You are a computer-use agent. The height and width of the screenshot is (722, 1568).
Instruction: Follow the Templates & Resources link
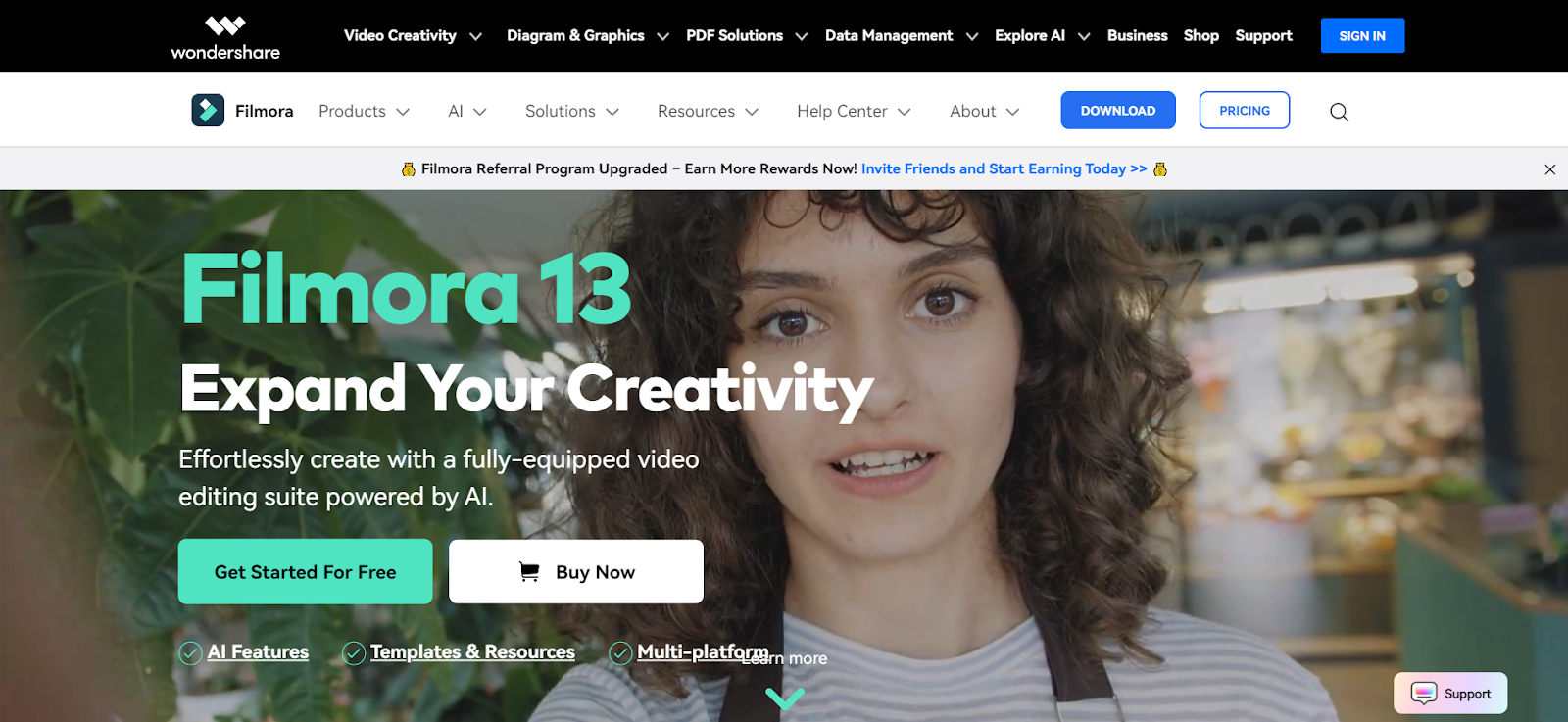472,651
